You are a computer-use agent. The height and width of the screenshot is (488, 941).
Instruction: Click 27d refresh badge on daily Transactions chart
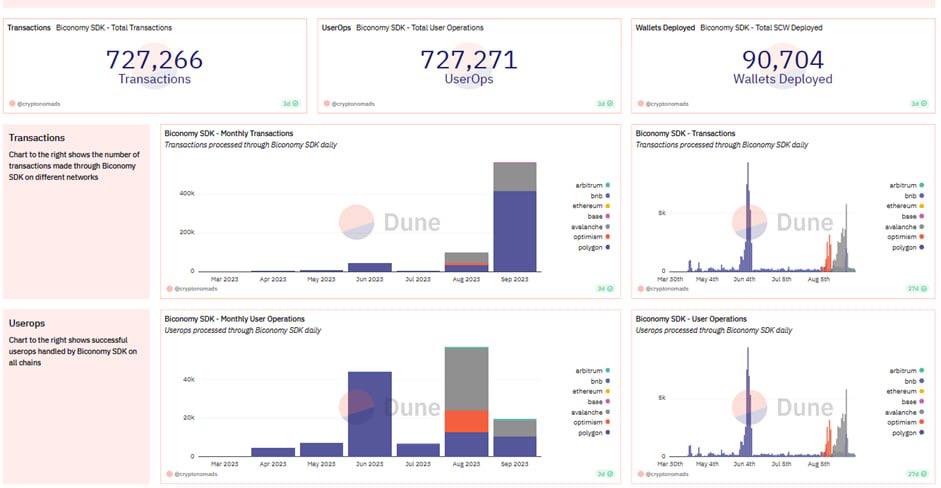click(x=918, y=289)
